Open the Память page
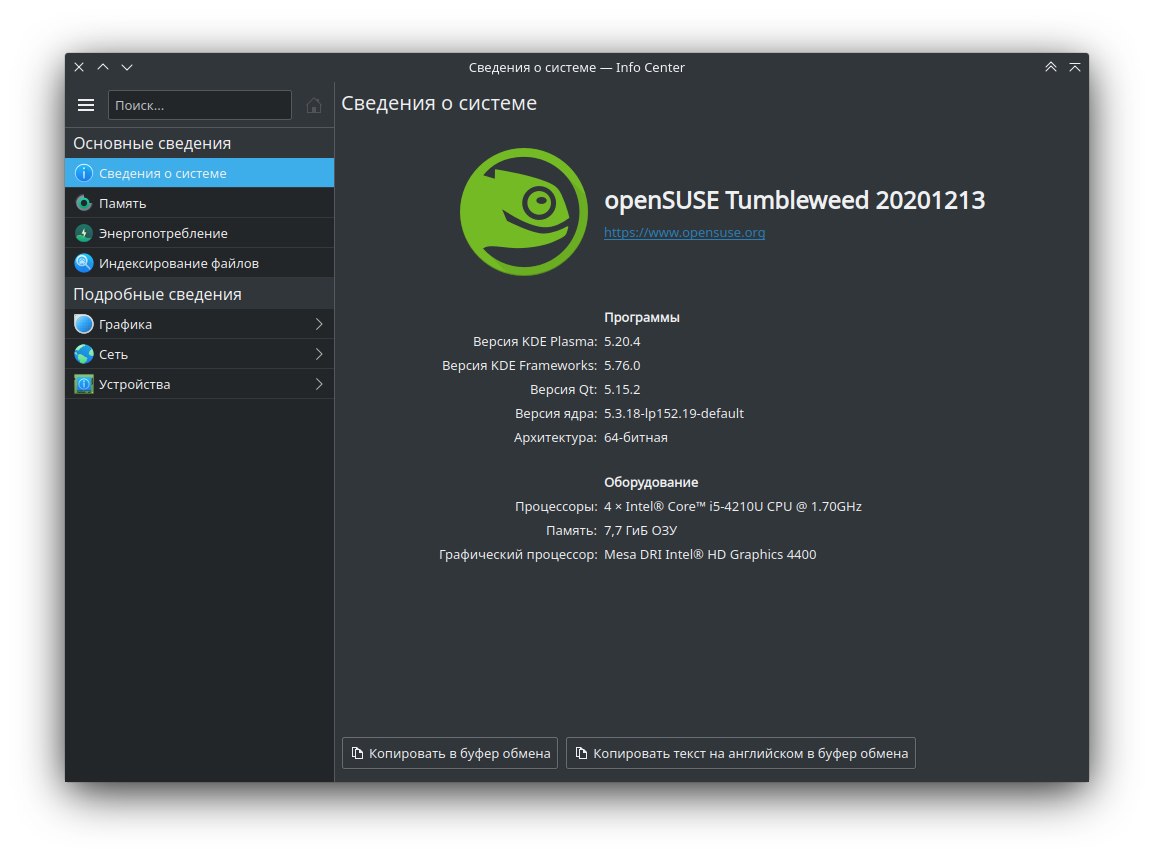 [x=199, y=203]
